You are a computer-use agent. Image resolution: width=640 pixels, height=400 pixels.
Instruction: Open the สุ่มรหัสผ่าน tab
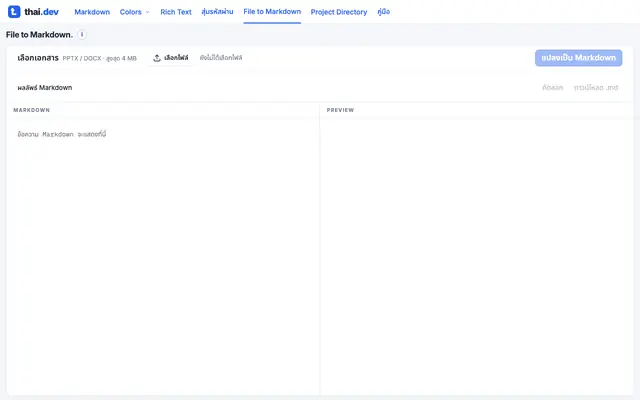click(217, 12)
